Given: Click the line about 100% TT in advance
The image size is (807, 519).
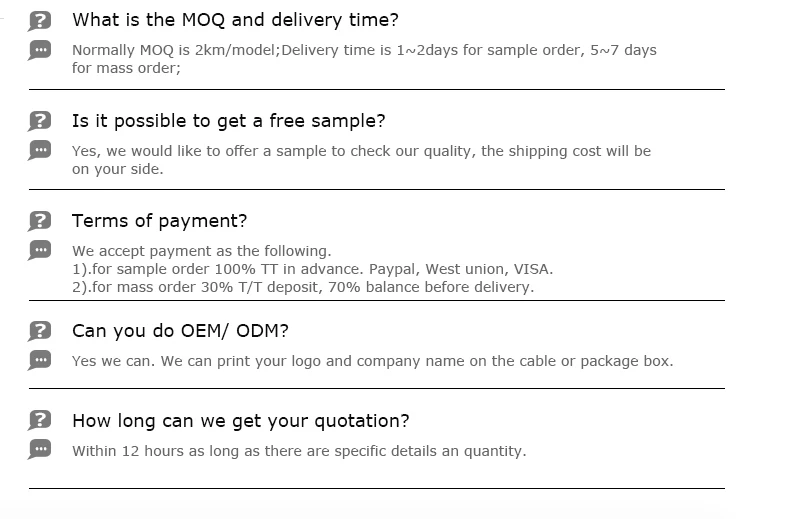Looking at the screenshot, I should [x=312, y=269].
